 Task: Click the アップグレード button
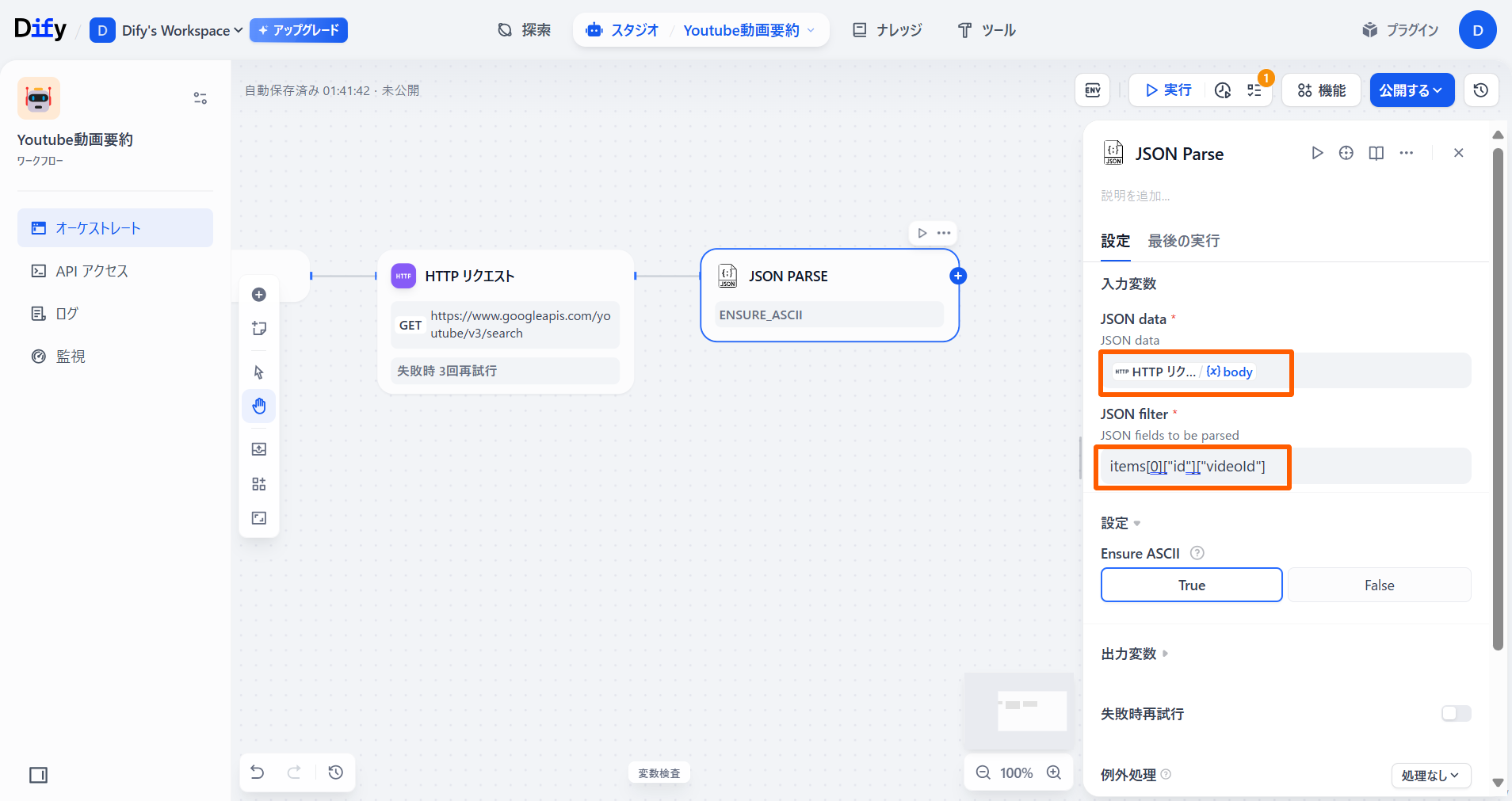(299, 30)
